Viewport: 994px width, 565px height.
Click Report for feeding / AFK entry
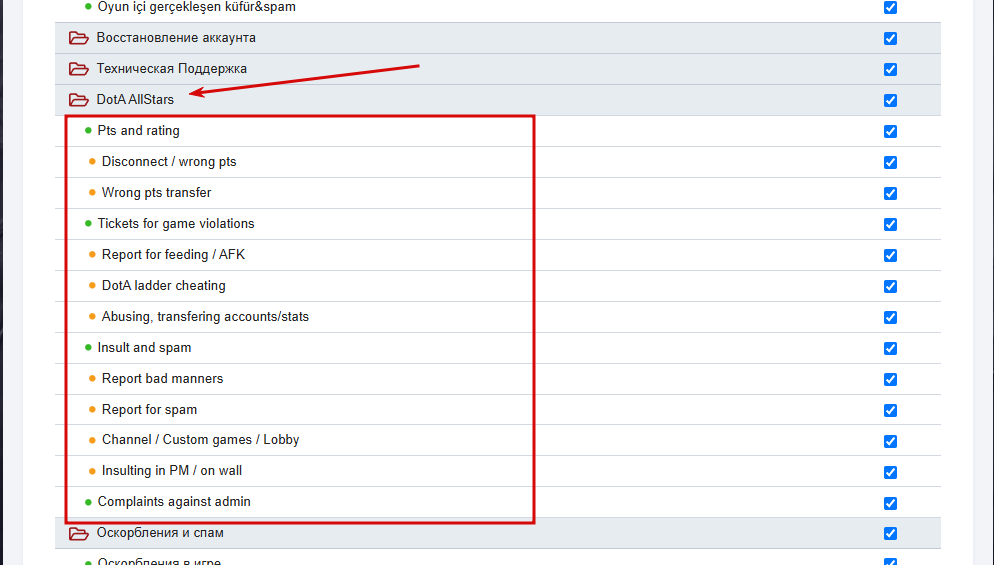tap(174, 255)
